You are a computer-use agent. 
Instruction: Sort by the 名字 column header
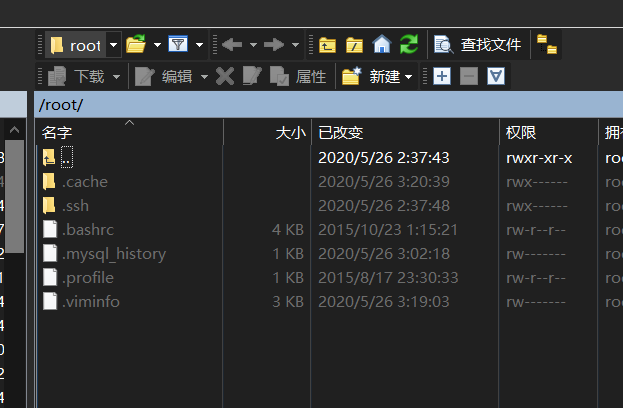click(129, 132)
